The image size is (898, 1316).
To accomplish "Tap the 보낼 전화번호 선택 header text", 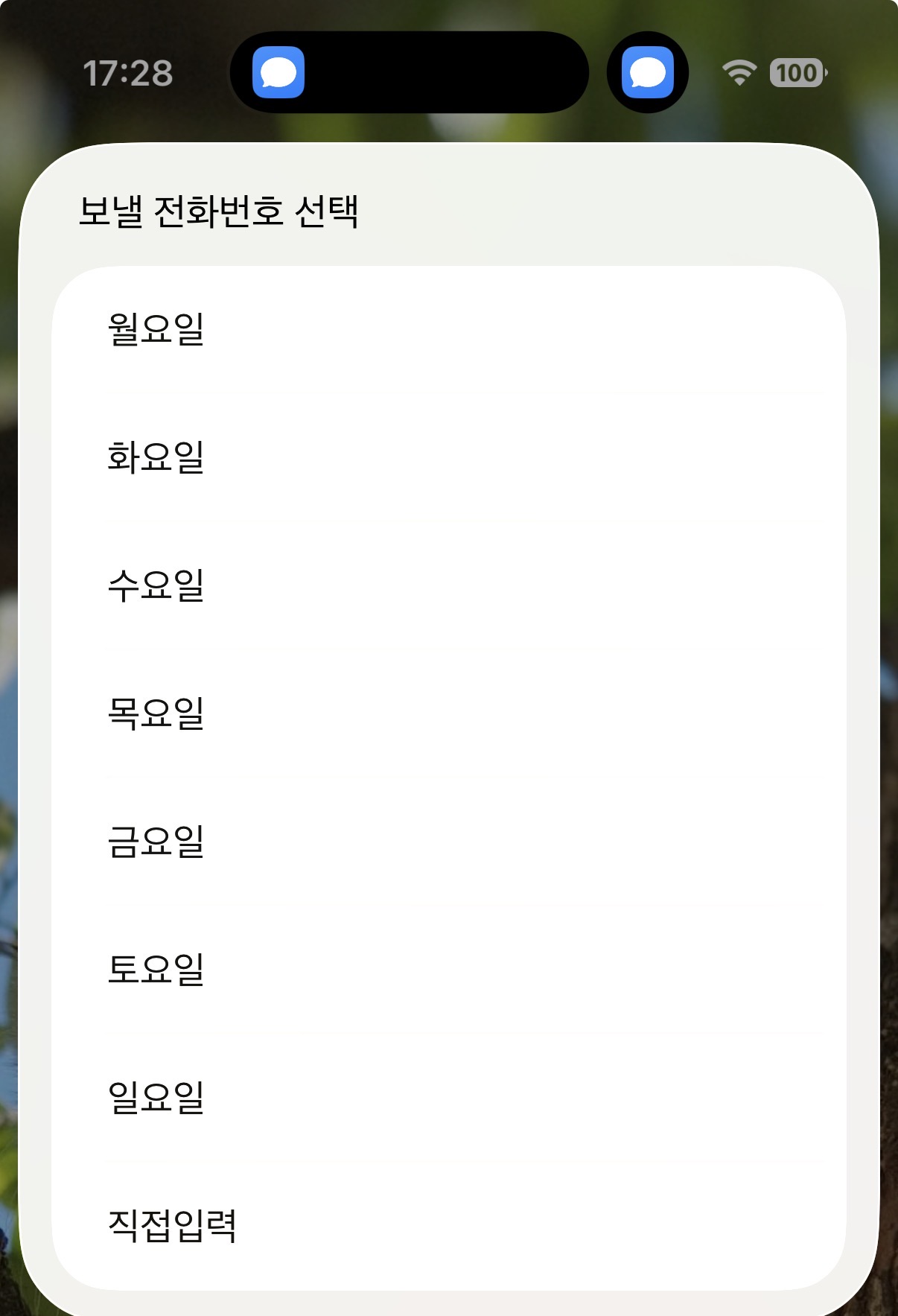I will [219, 211].
